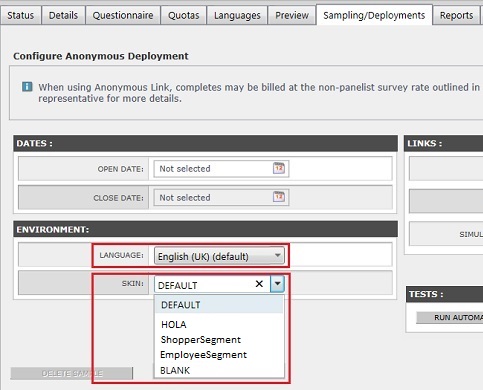Open calendar picker for Open Date

279,168
